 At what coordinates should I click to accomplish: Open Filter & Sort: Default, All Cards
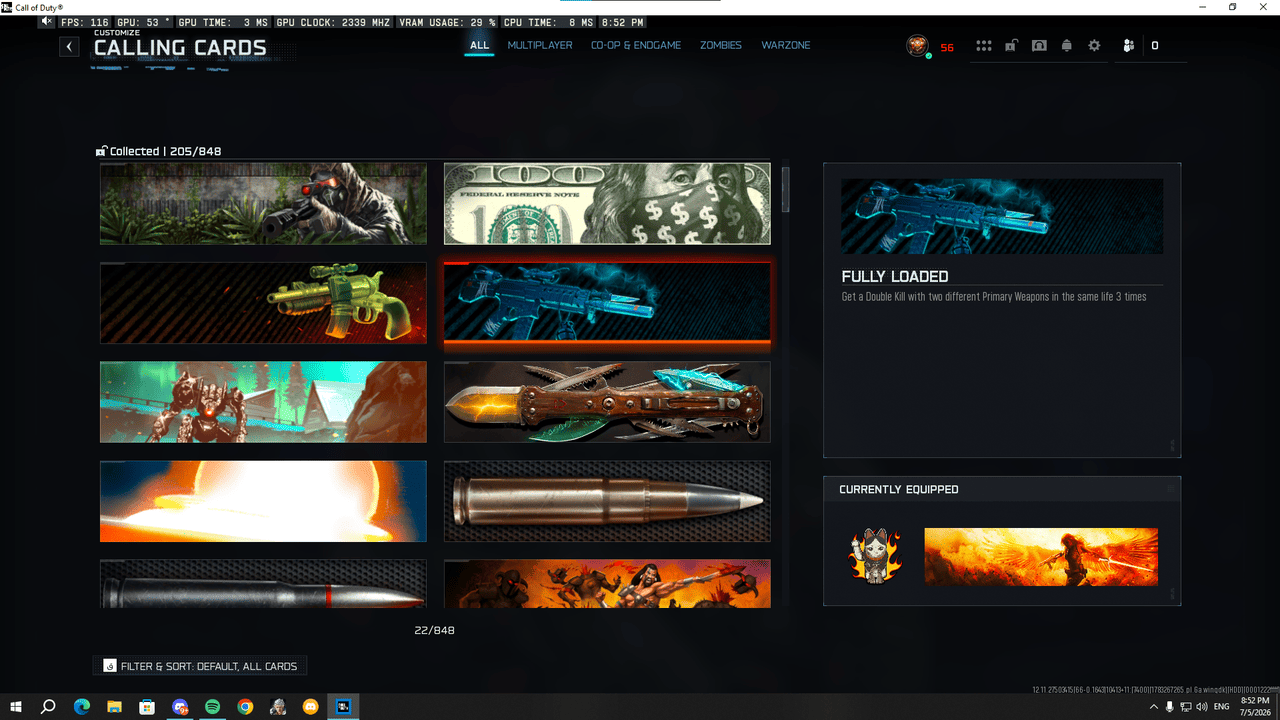[200, 666]
